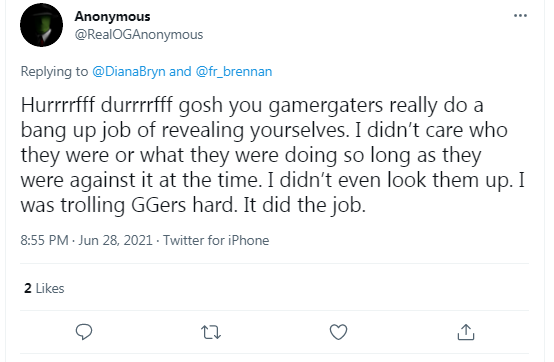
Task: Click the phrase It did the job
Action: click(x=305, y=205)
